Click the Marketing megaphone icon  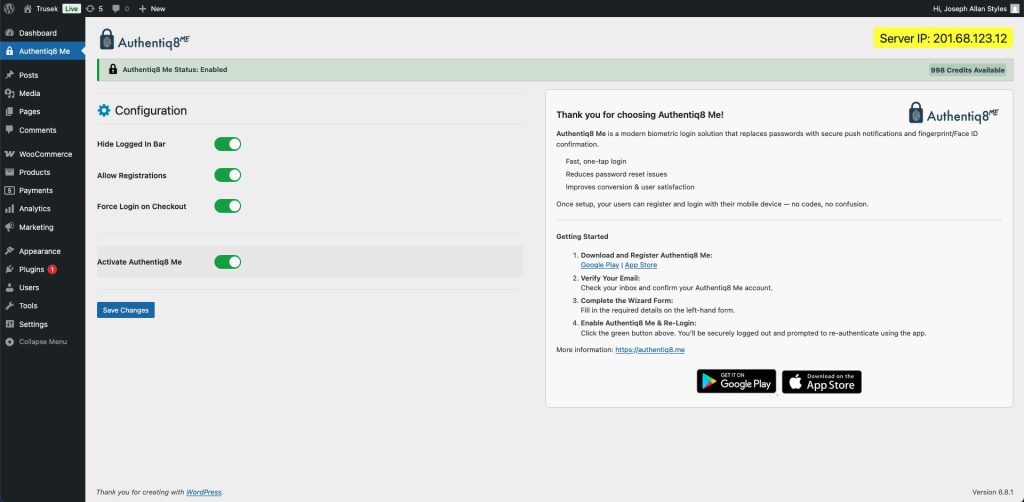coord(9,227)
